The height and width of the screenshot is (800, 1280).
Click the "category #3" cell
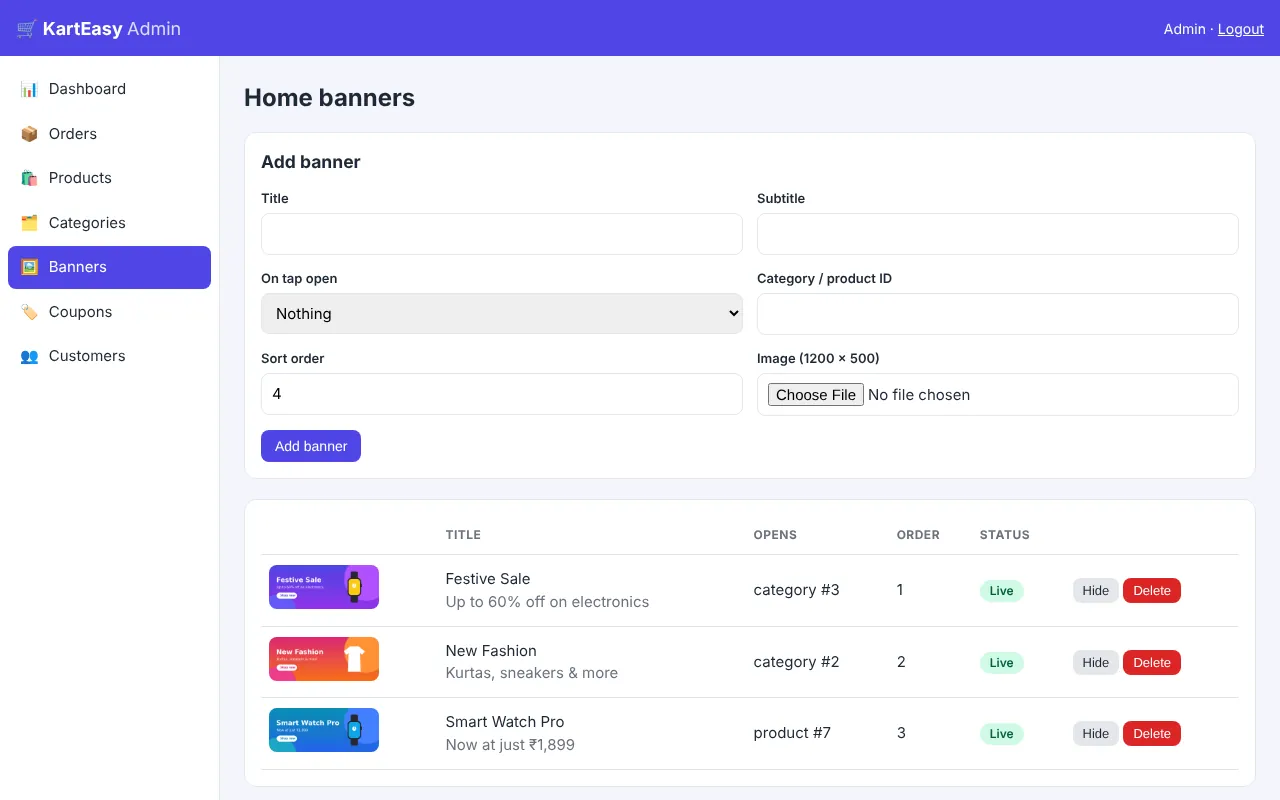pos(797,590)
